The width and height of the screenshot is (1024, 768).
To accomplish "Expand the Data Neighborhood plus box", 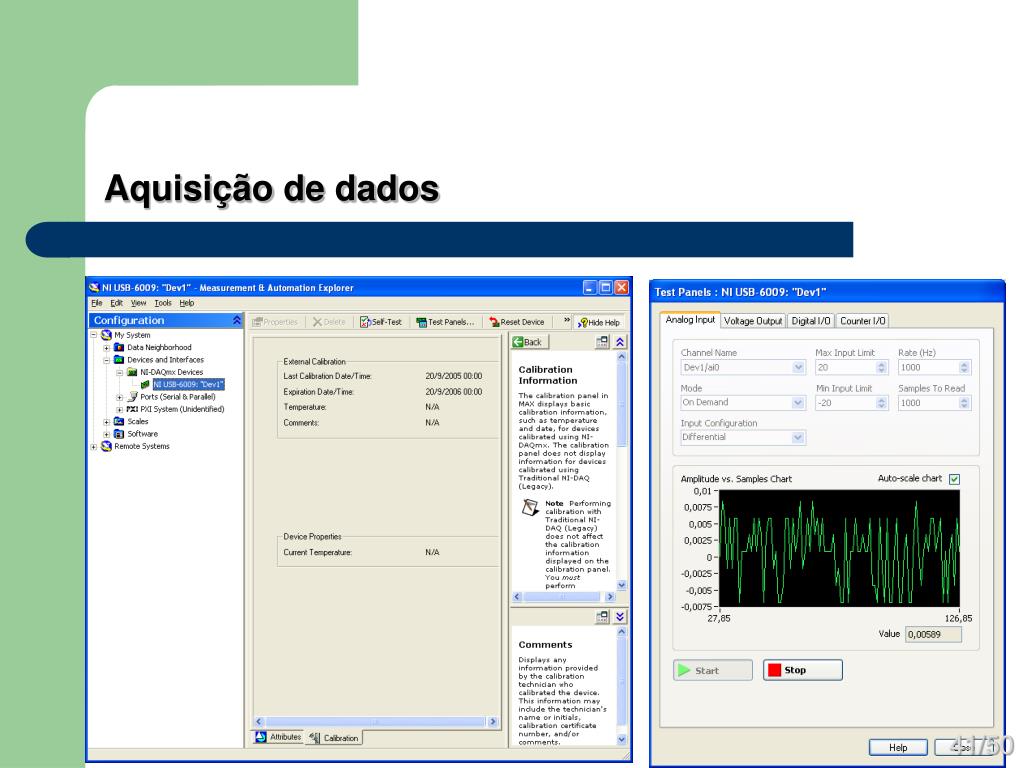I will (106, 348).
